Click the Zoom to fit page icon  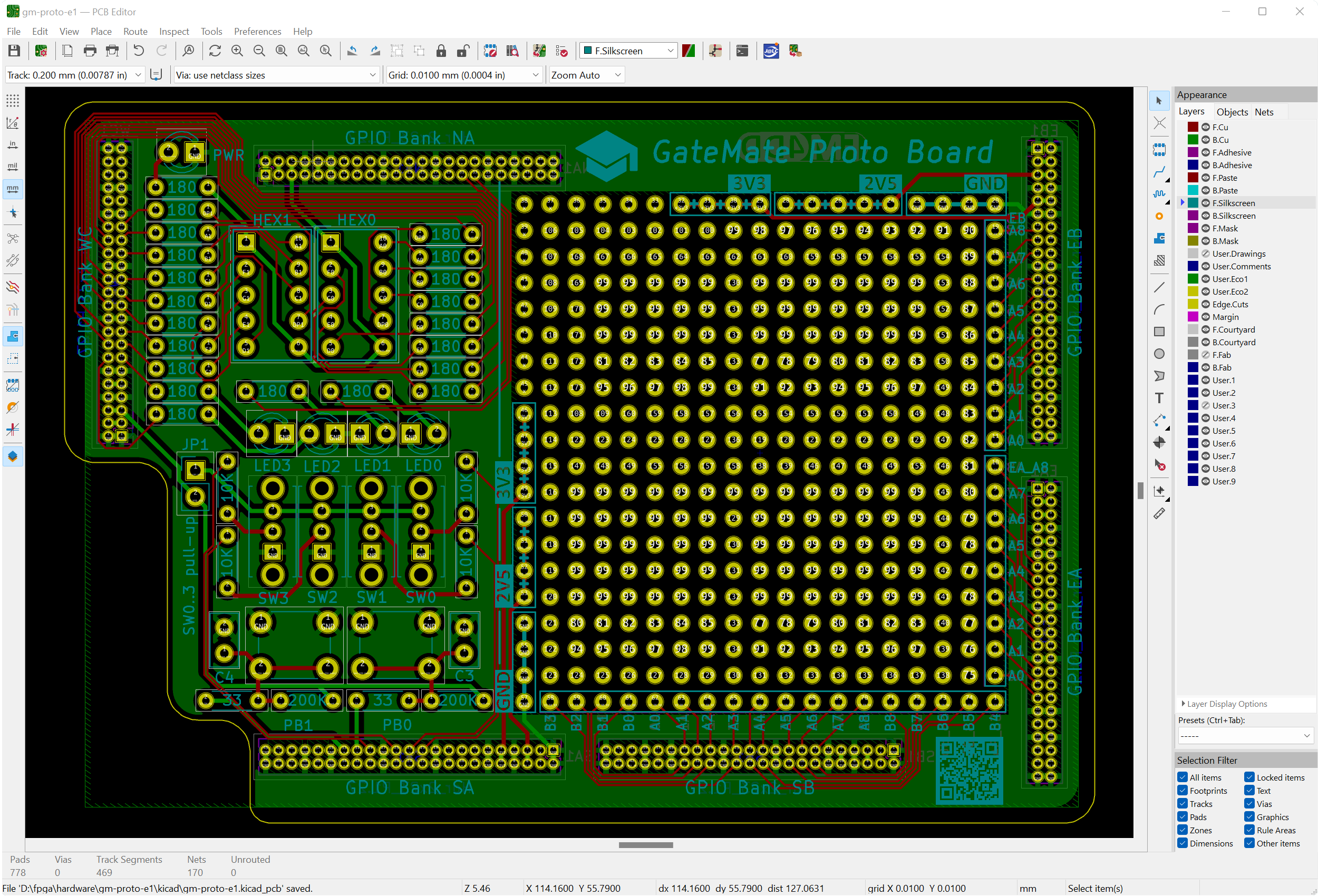[x=282, y=51]
